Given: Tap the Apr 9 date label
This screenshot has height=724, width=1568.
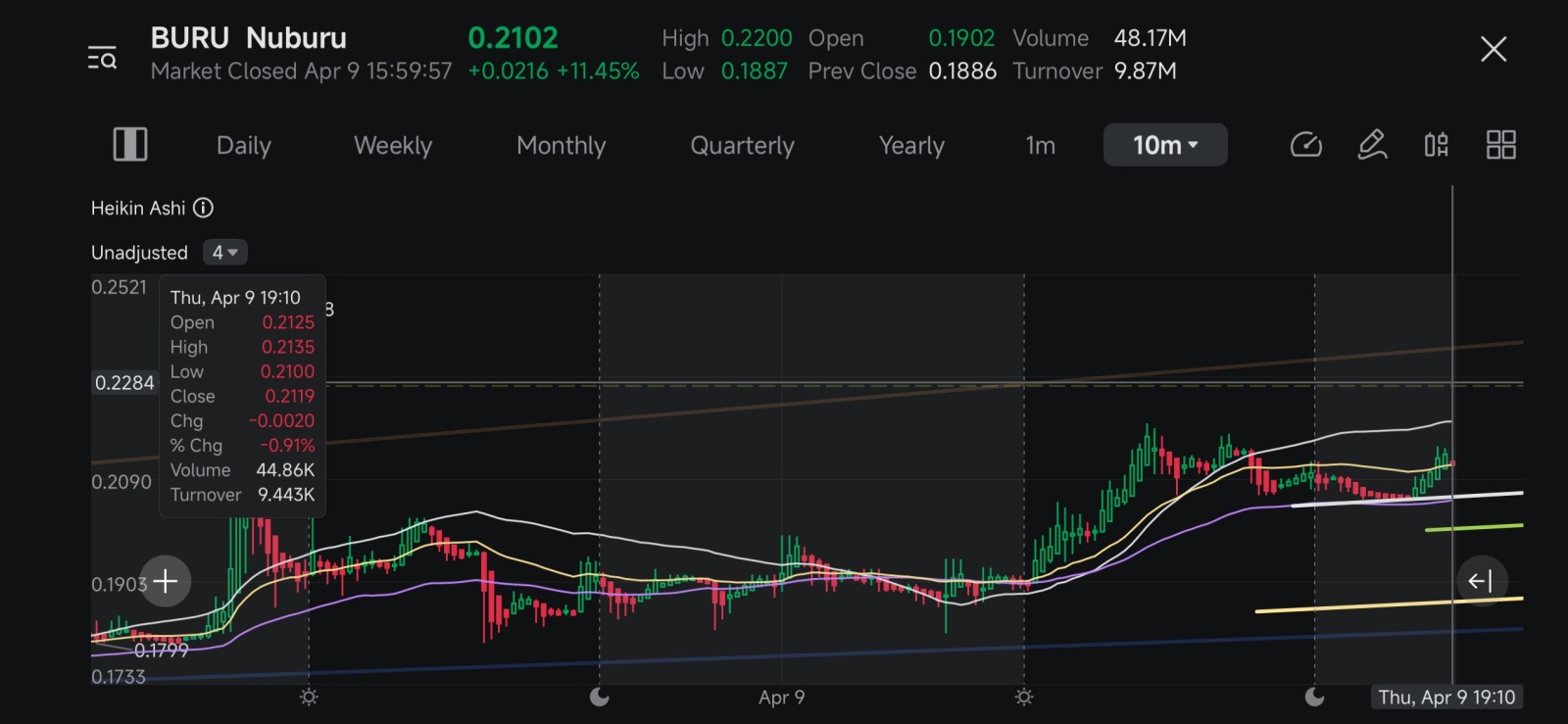Looking at the screenshot, I should pyautogui.click(x=781, y=698).
